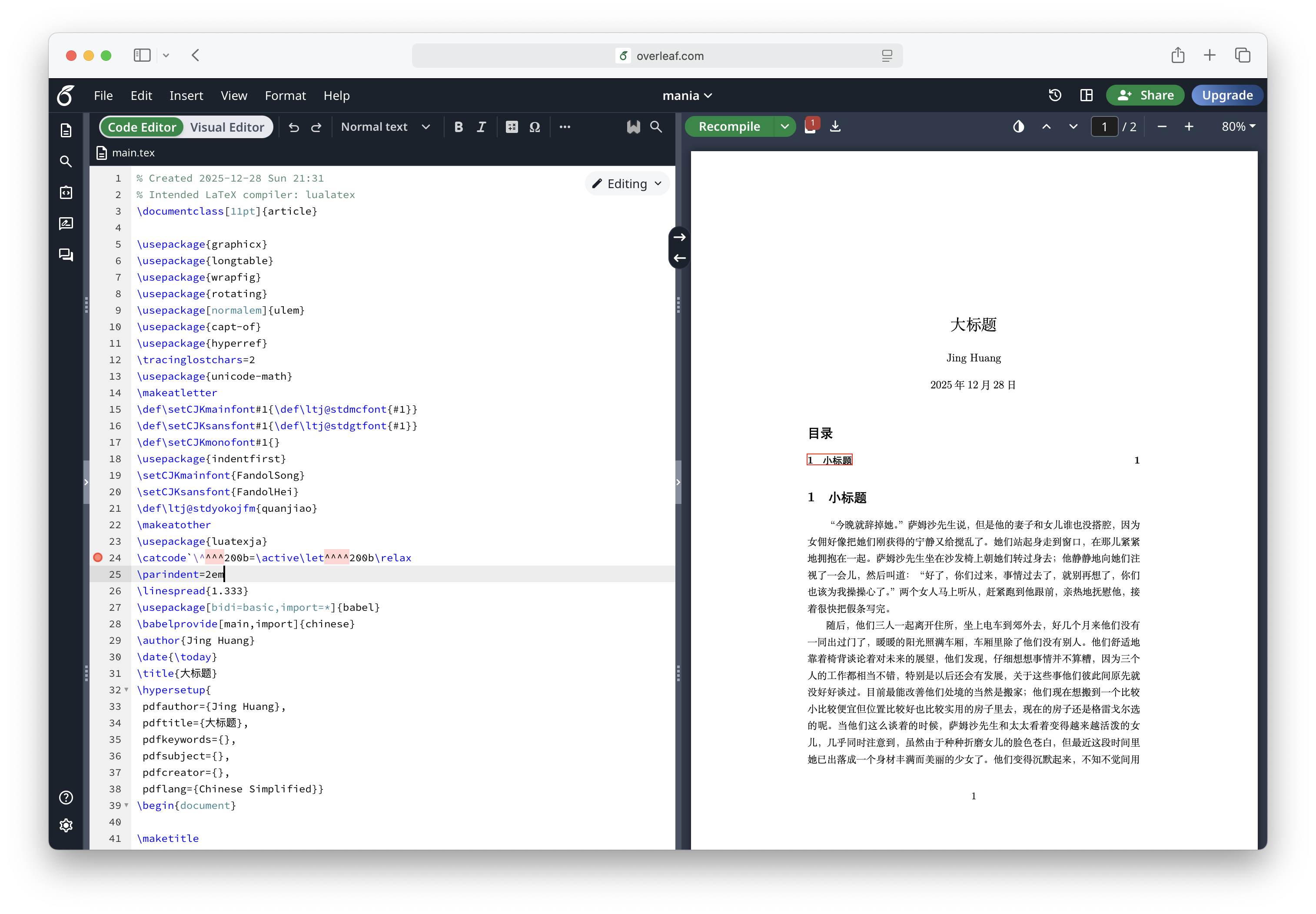Open the integrations sidebar icon
This screenshot has height=914, width=1316.
pos(66,192)
